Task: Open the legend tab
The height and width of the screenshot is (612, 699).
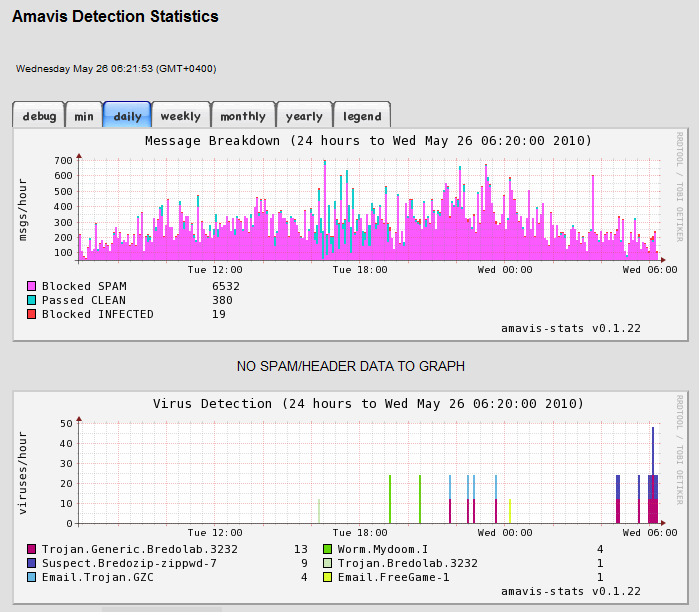Action: 362,115
